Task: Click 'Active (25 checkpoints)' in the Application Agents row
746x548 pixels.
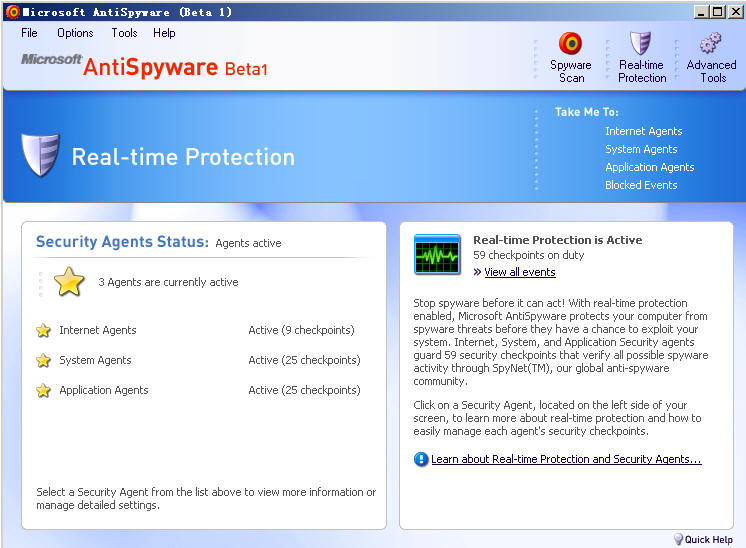Action: (x=304, y=390)
